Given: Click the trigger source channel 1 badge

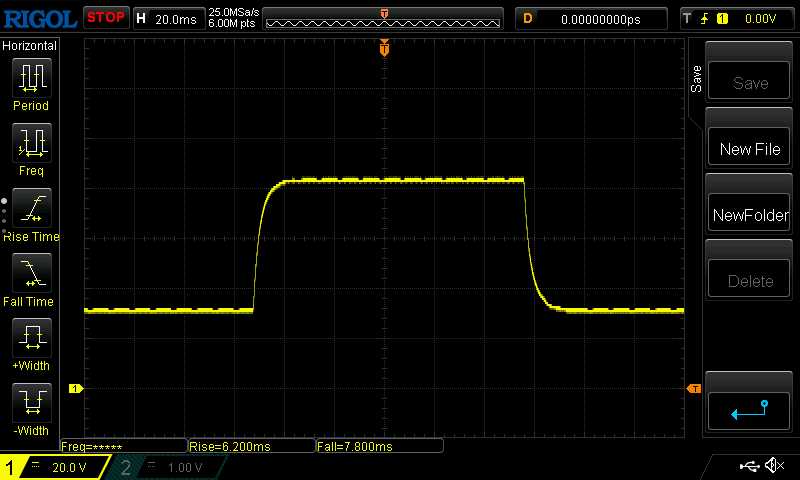Looking at the screenshot, I should tap(722, 19).
